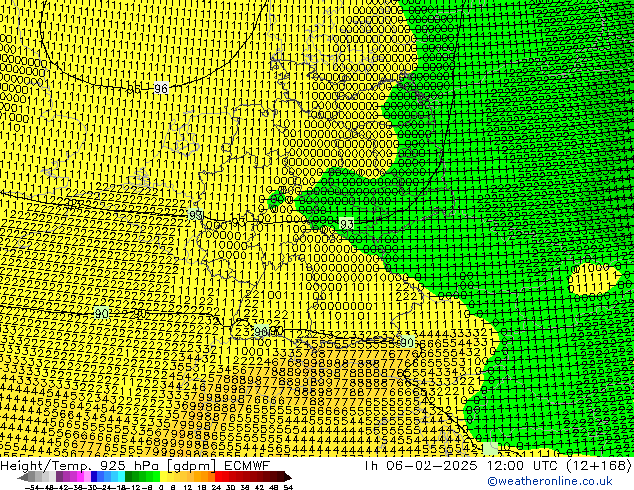
Task: Click the 06-02-2025 12:00 UTC date label
Action: coord(474,466)
